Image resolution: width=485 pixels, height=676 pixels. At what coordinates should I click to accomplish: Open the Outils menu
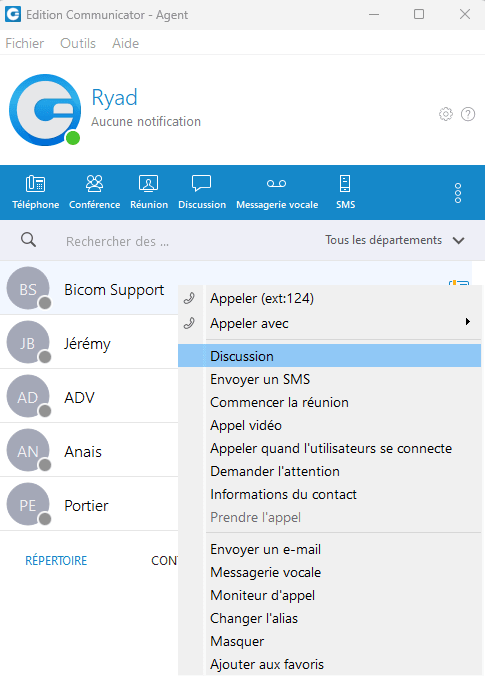coord(78,43)
